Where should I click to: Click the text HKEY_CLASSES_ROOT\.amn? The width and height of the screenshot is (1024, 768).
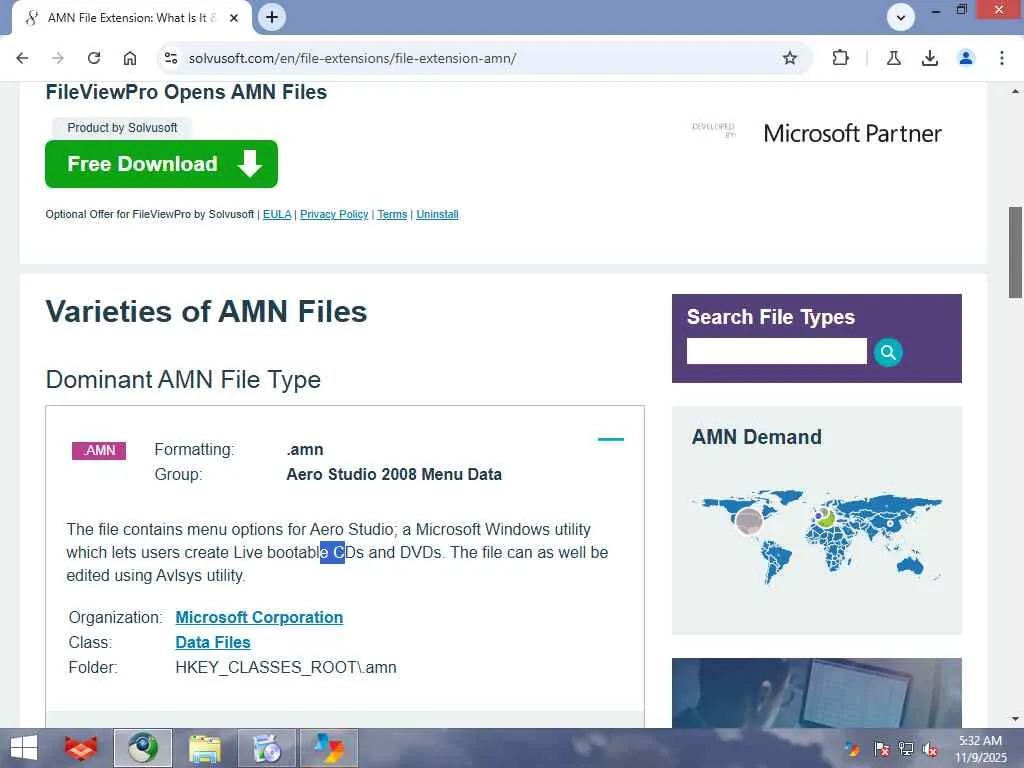tap(286, 667)
